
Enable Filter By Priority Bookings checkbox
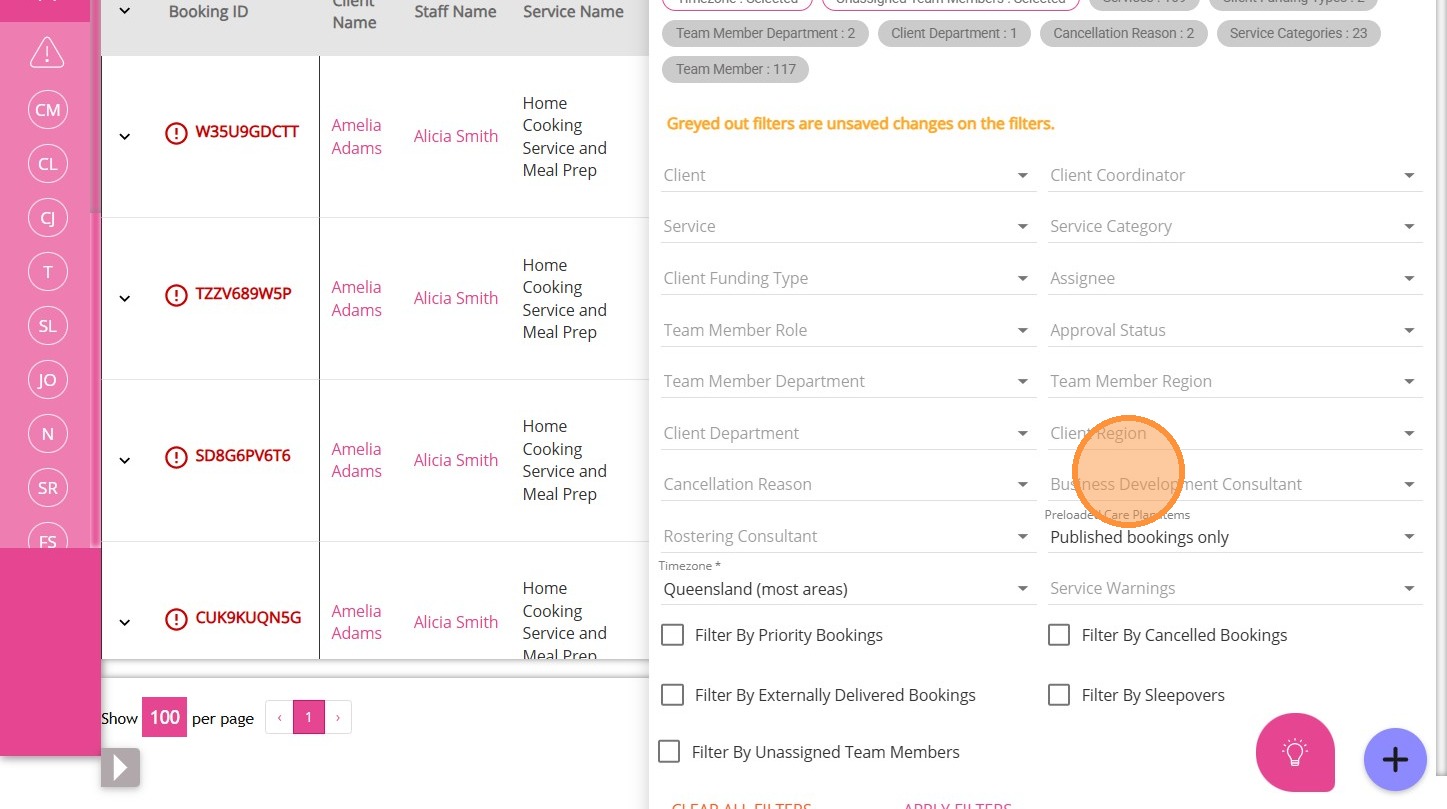pos(673,635)
